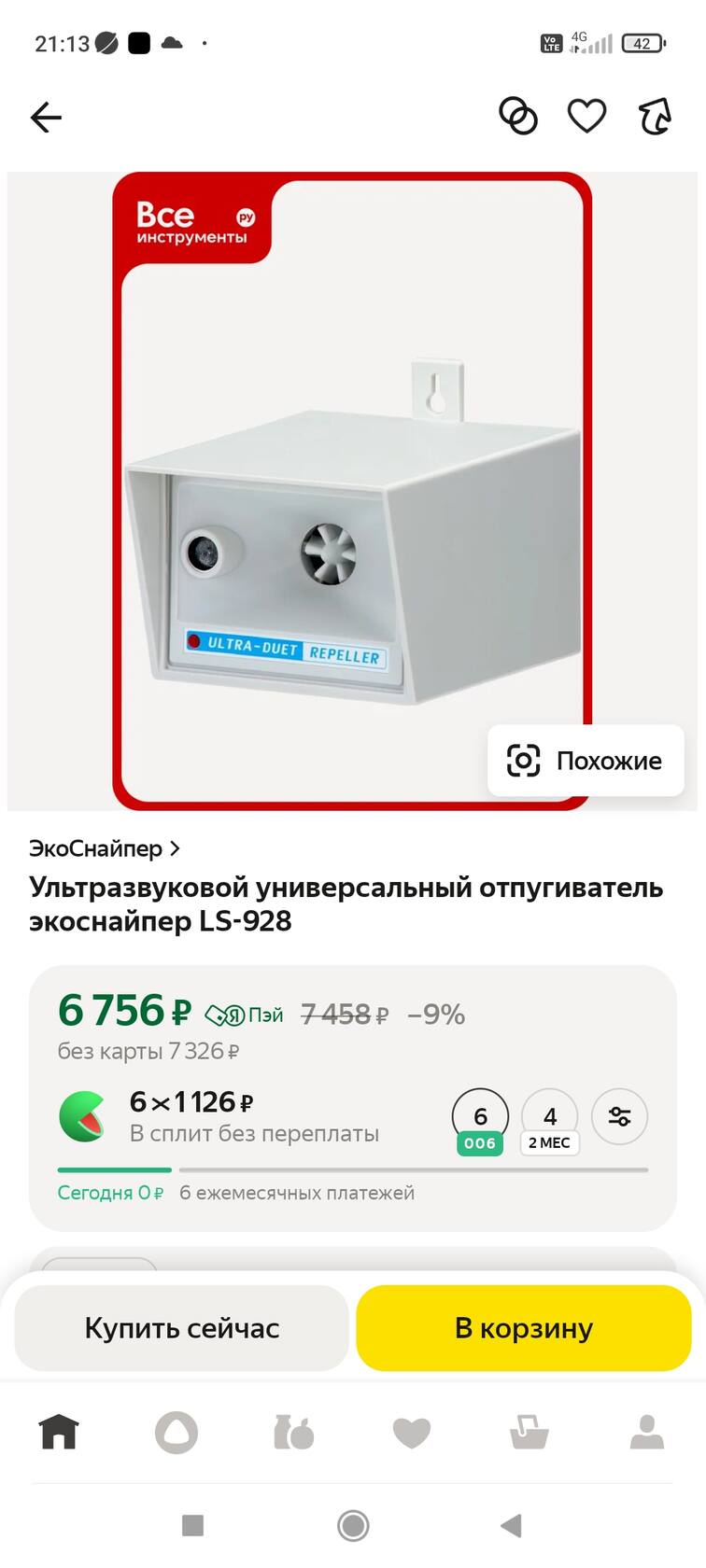Find similar items with Похожие
This screenshot has height=1568, width=706.
point(586,761)
